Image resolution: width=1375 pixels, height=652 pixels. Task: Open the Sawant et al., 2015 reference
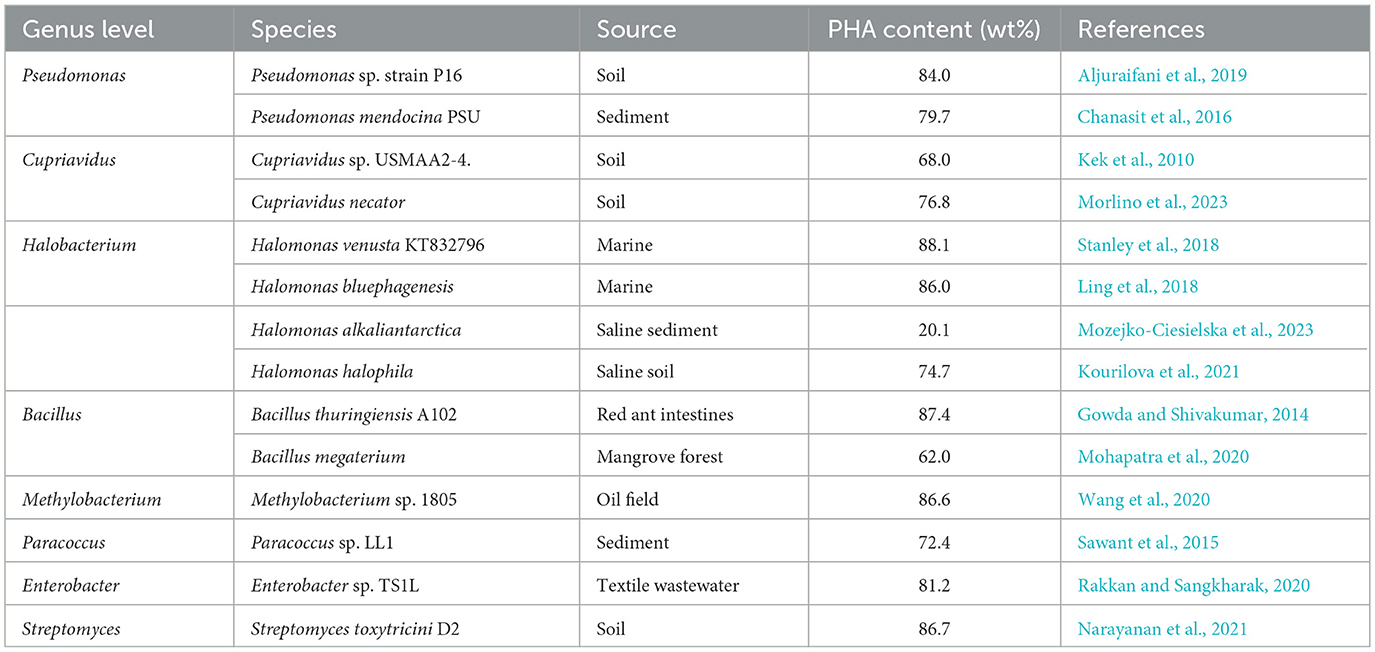(x=1148, y=543)
